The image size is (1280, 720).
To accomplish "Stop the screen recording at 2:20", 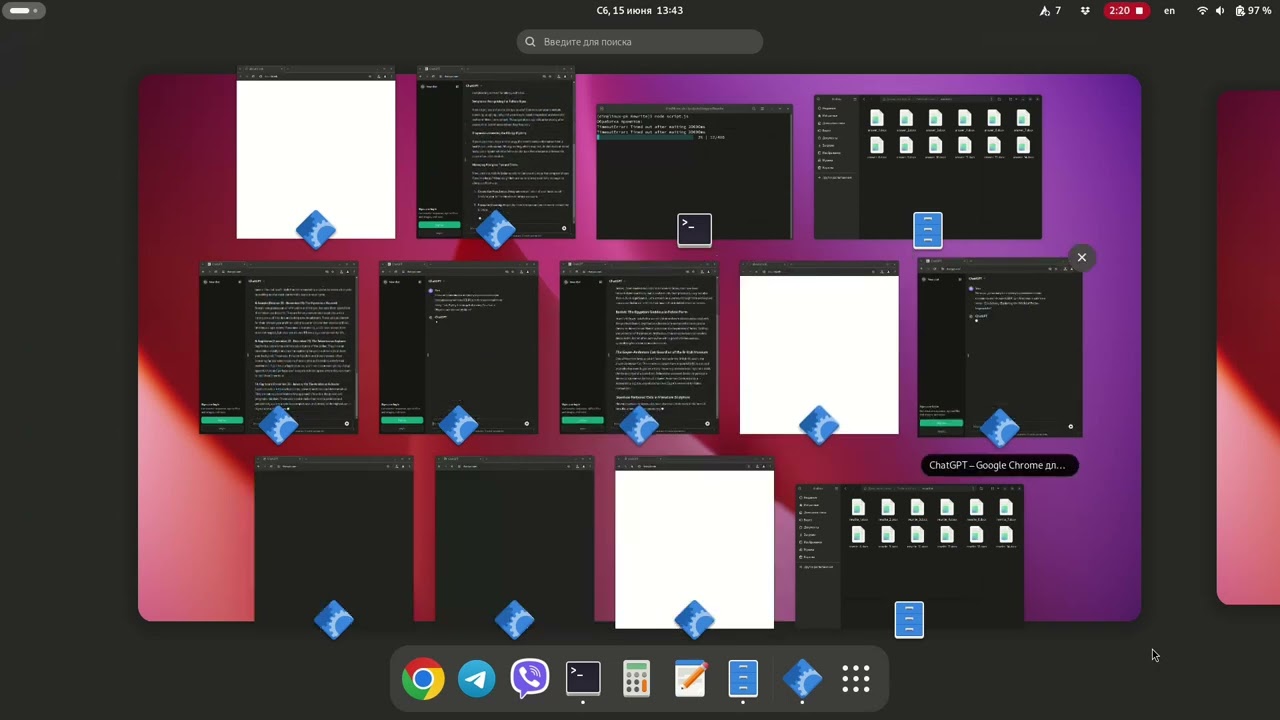I will [x=1126, y=11].
